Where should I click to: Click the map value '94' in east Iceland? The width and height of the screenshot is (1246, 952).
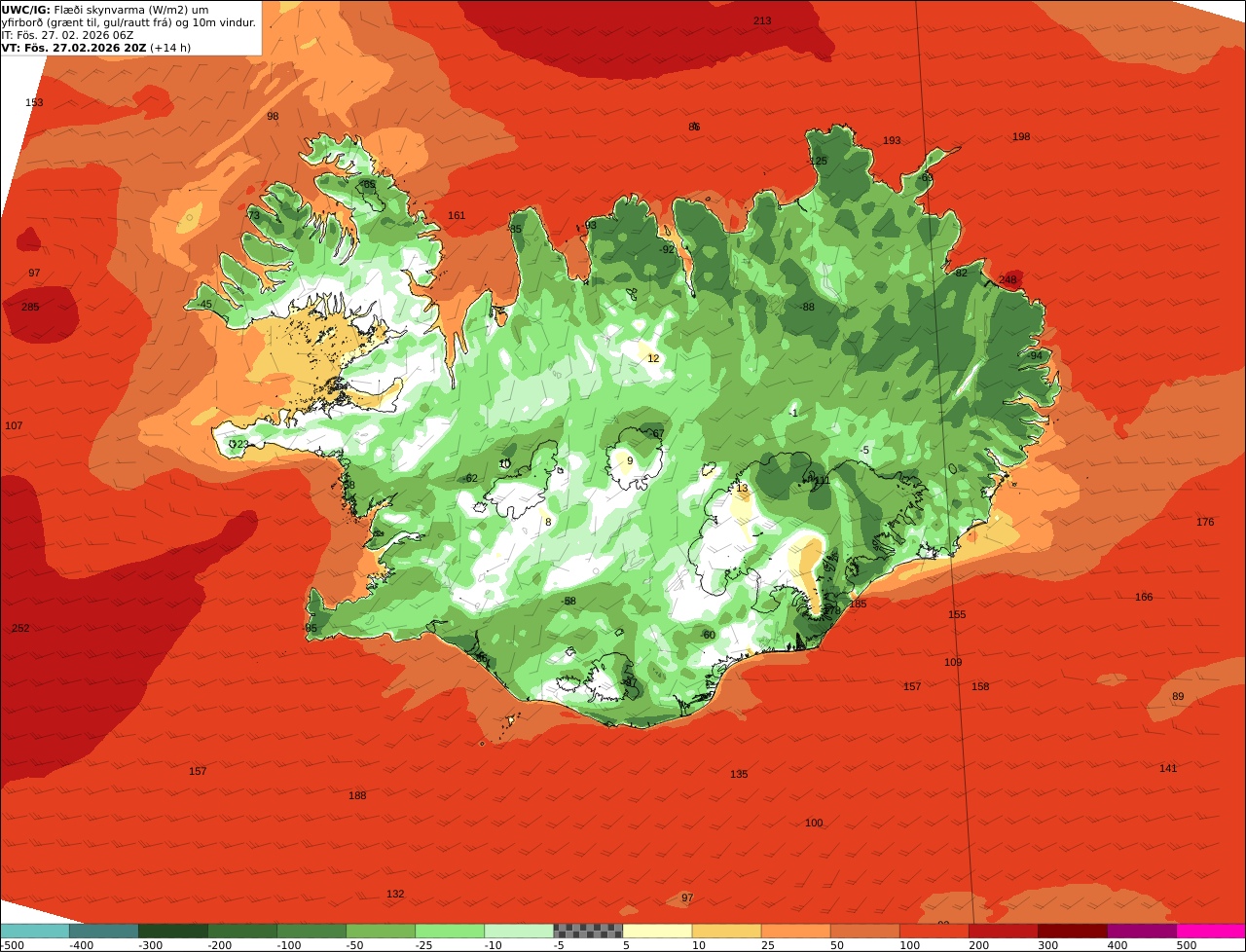click(1036, 355)
